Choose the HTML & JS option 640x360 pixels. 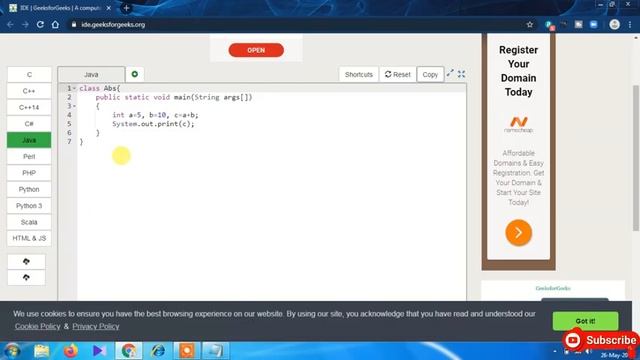(29, 238)
